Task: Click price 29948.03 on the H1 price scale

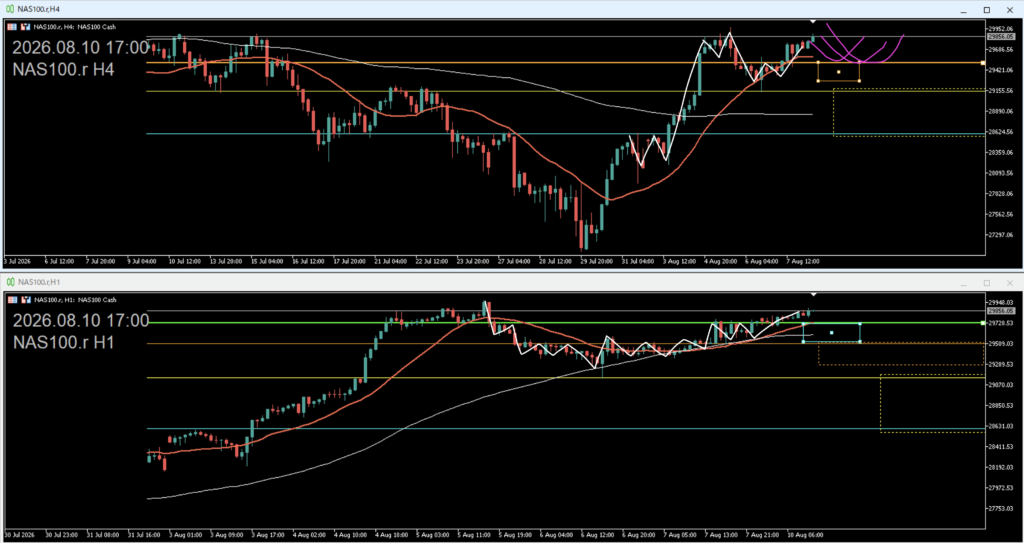Action: (x=1001, y=303)
